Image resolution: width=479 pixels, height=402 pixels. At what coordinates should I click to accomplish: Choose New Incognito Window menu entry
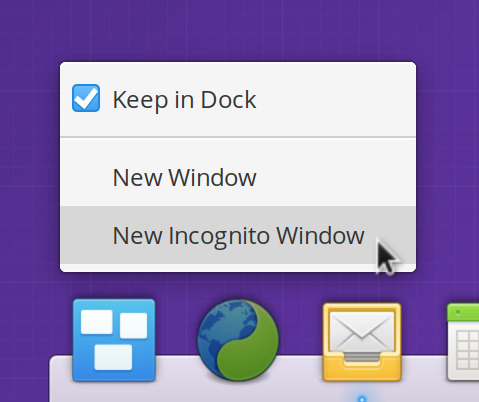click(x=238, y=235)
